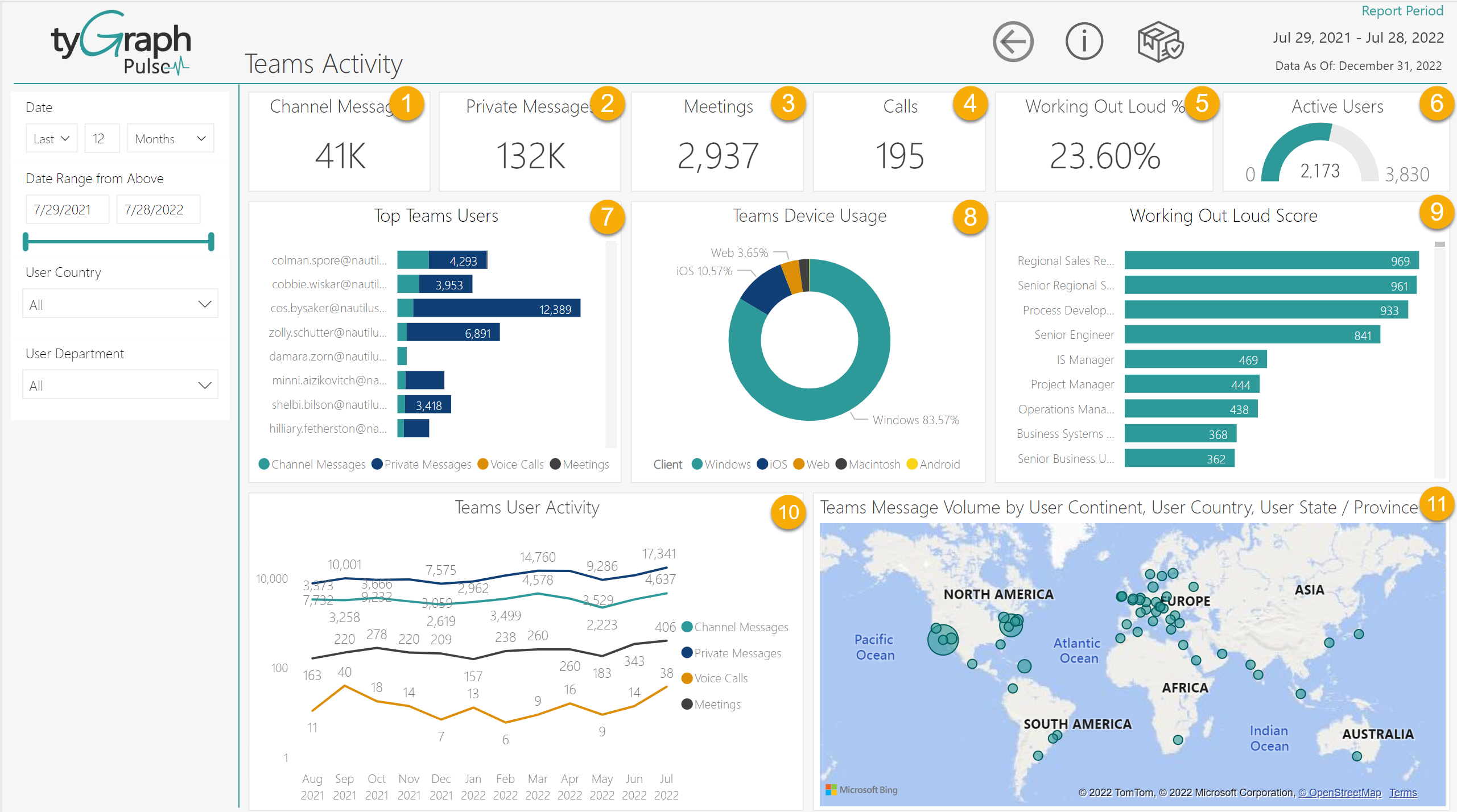Image resolution: width=1457 pixels, height=812 pixels.
Task: Open the OpenStreetMap link on map
Action: click(1339, 793)
